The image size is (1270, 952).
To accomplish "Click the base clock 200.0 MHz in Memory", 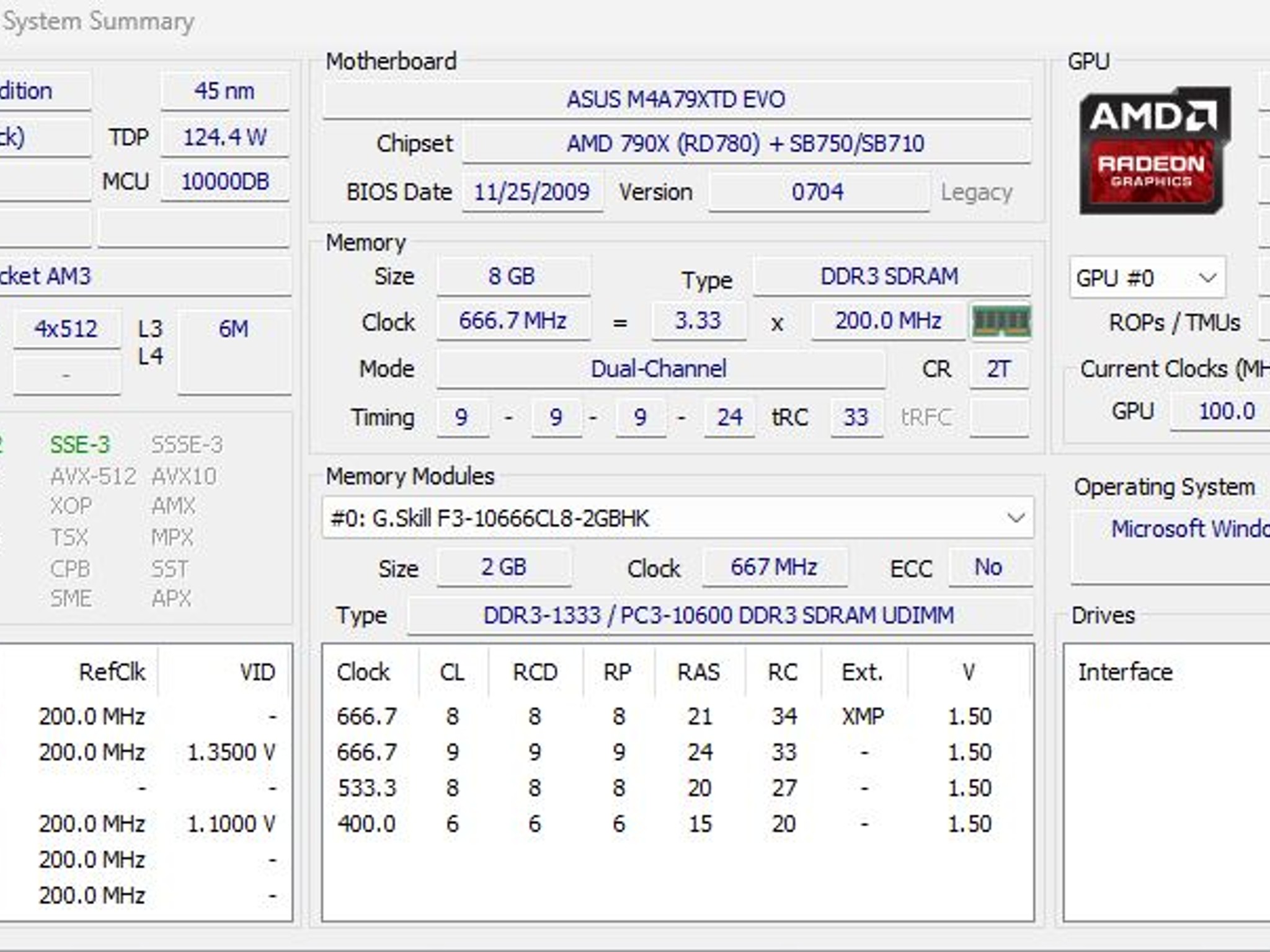I will pos(889,321).
